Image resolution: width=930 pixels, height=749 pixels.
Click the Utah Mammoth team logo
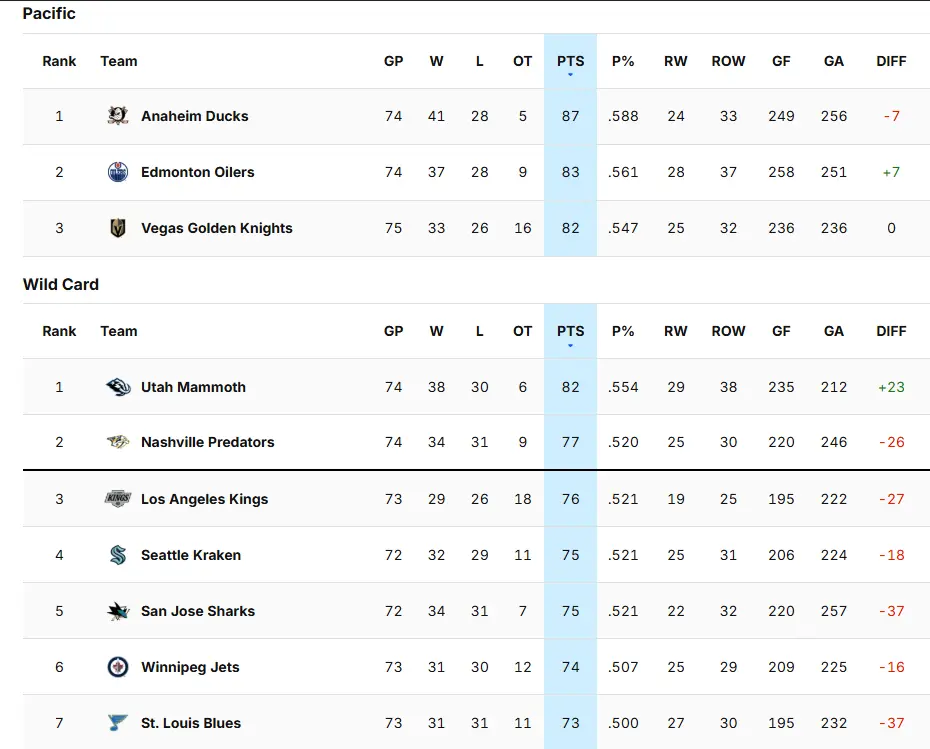pos(118,387)
